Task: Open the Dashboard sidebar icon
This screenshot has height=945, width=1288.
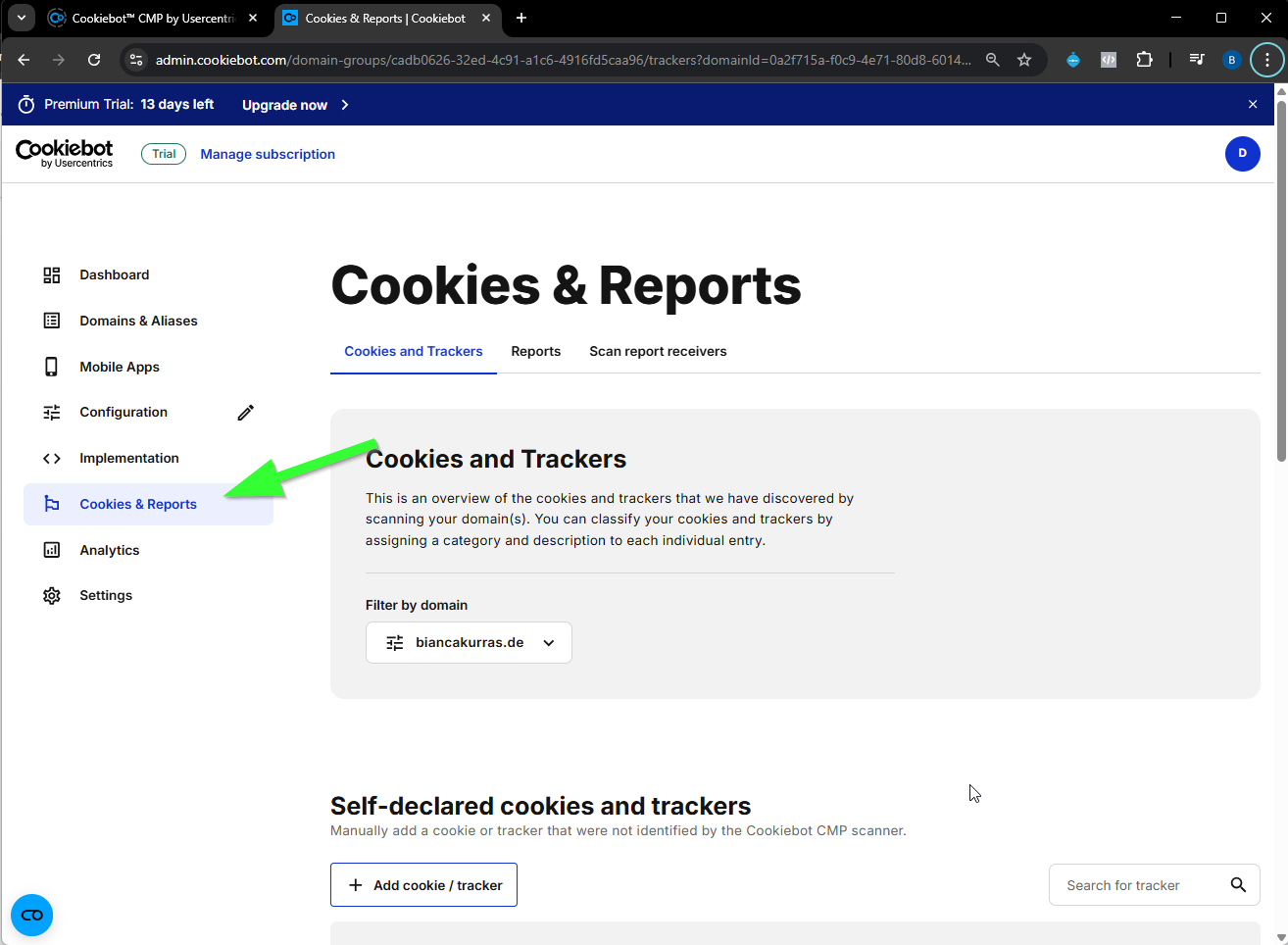Action: [x=52, y=275]
